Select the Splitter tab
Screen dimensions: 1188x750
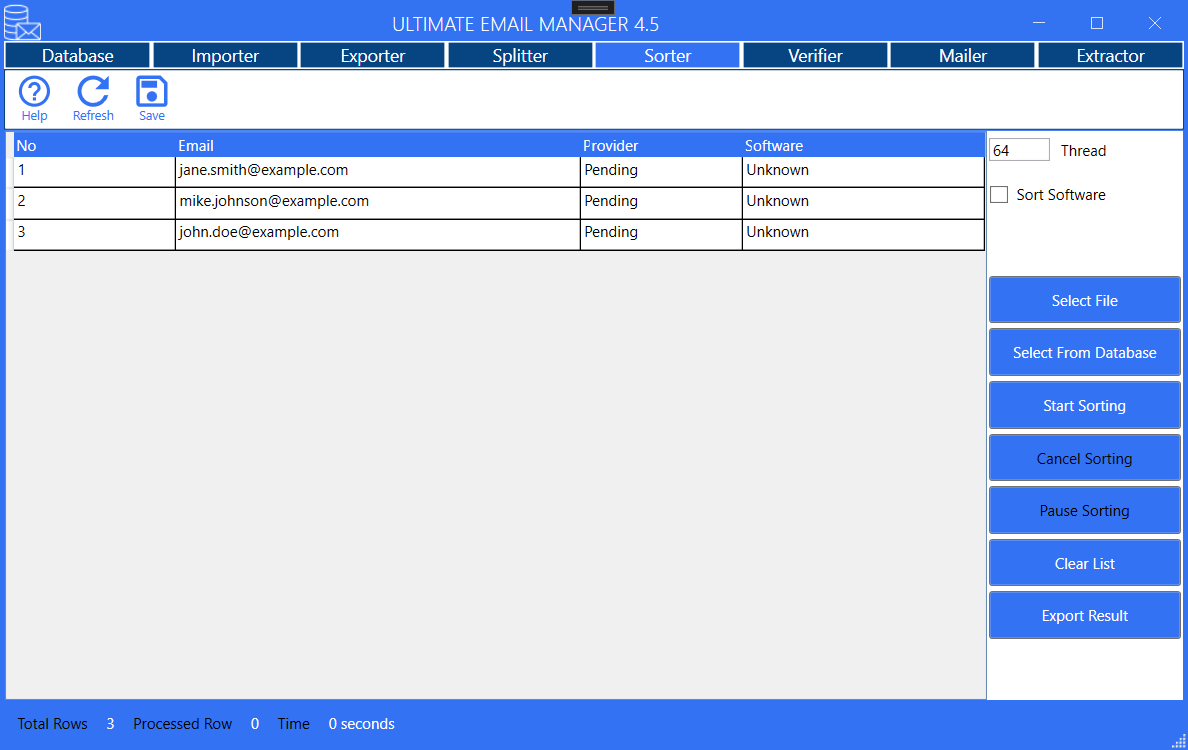[520, 55]
